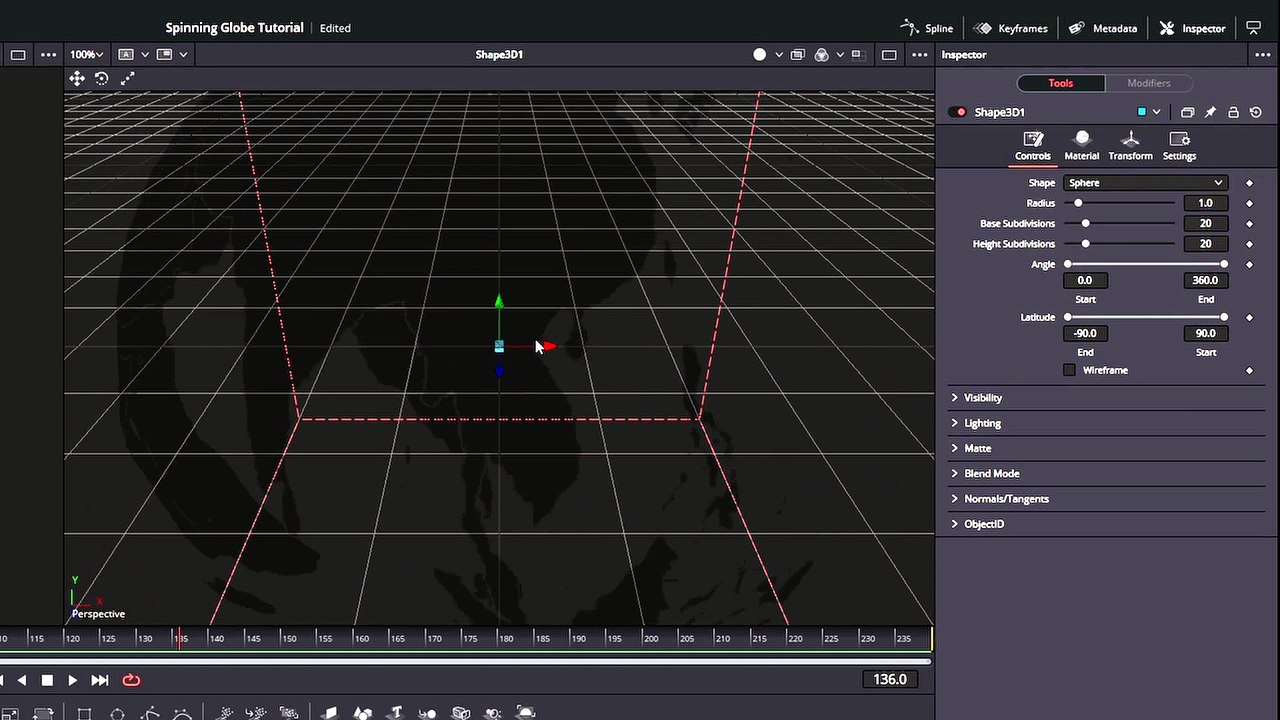Toggle Radius keyframe diamond
The image size is (1280, 720).
pyautogui.click(x=1249, y=203)
